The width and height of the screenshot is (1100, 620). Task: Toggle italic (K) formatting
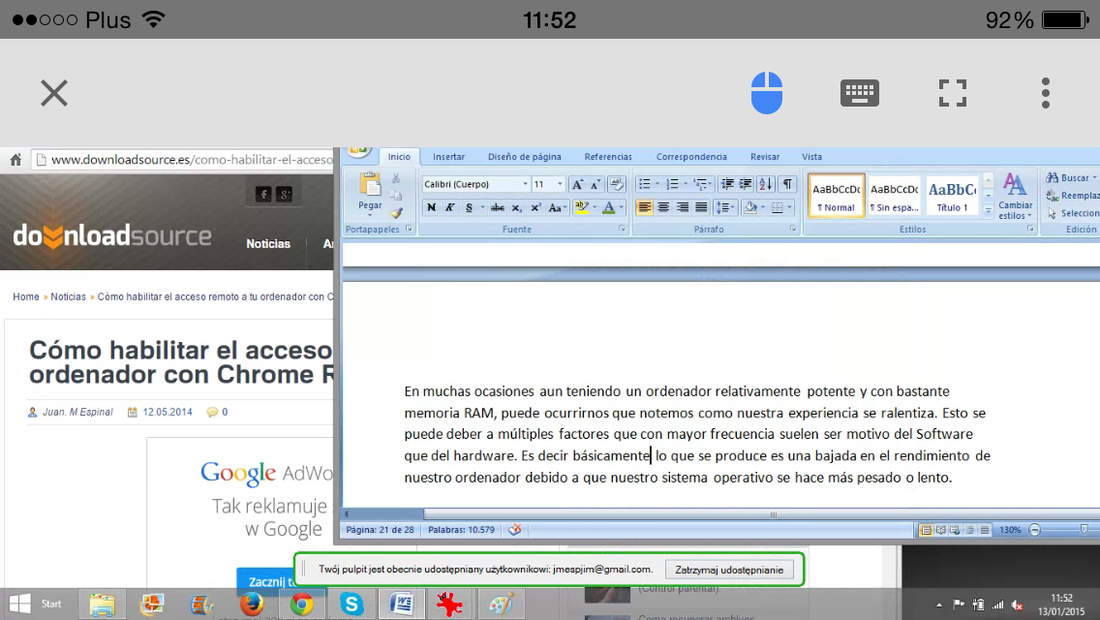pos(450,208)
